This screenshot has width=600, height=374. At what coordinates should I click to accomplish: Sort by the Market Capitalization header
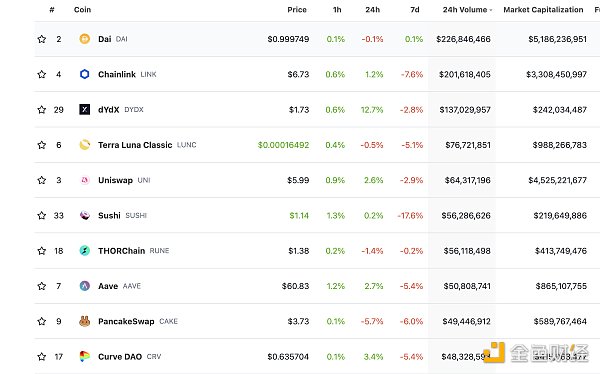coord(543,10)
